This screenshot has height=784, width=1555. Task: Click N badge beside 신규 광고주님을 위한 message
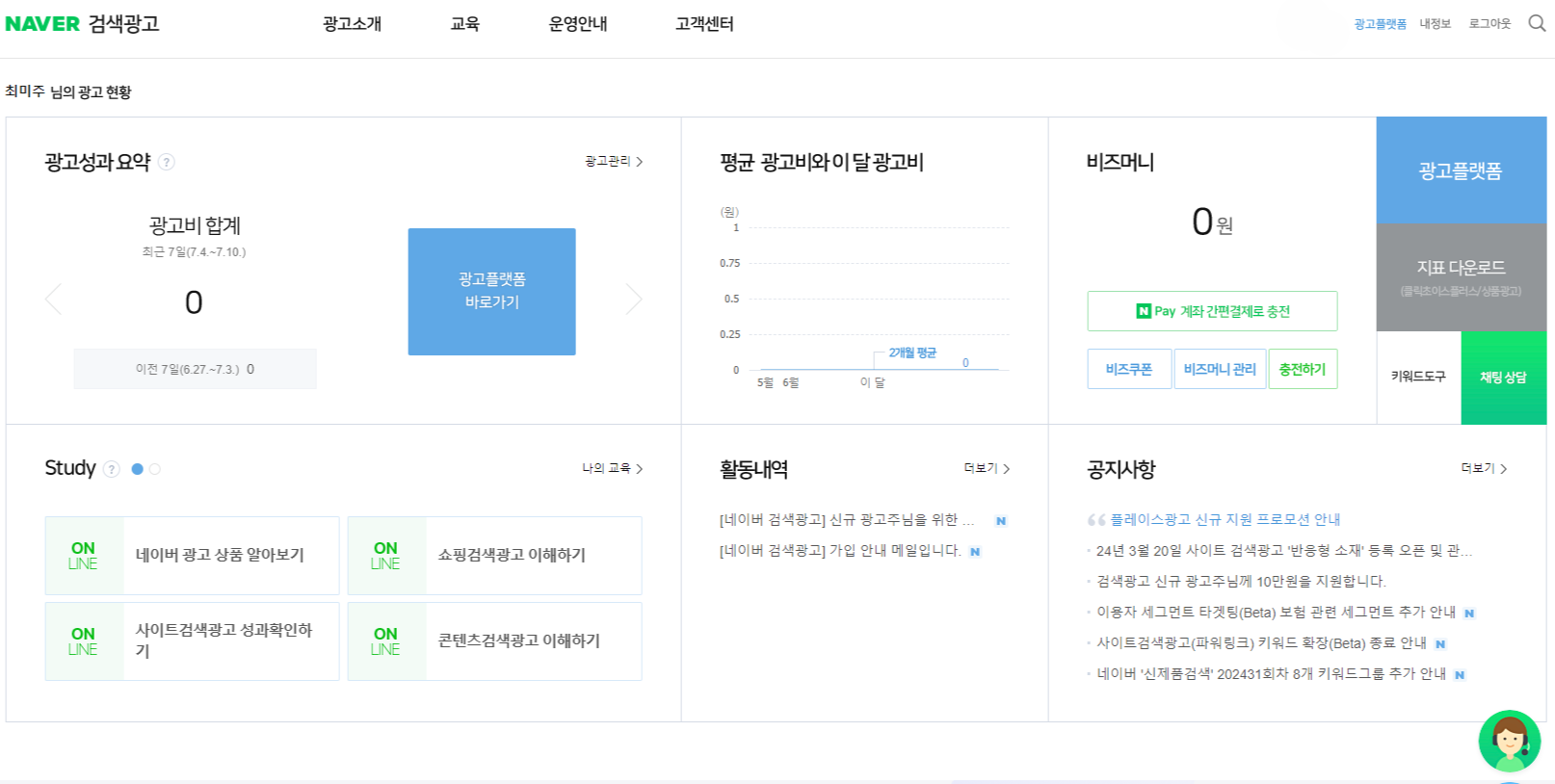[x=1001, y=521]
